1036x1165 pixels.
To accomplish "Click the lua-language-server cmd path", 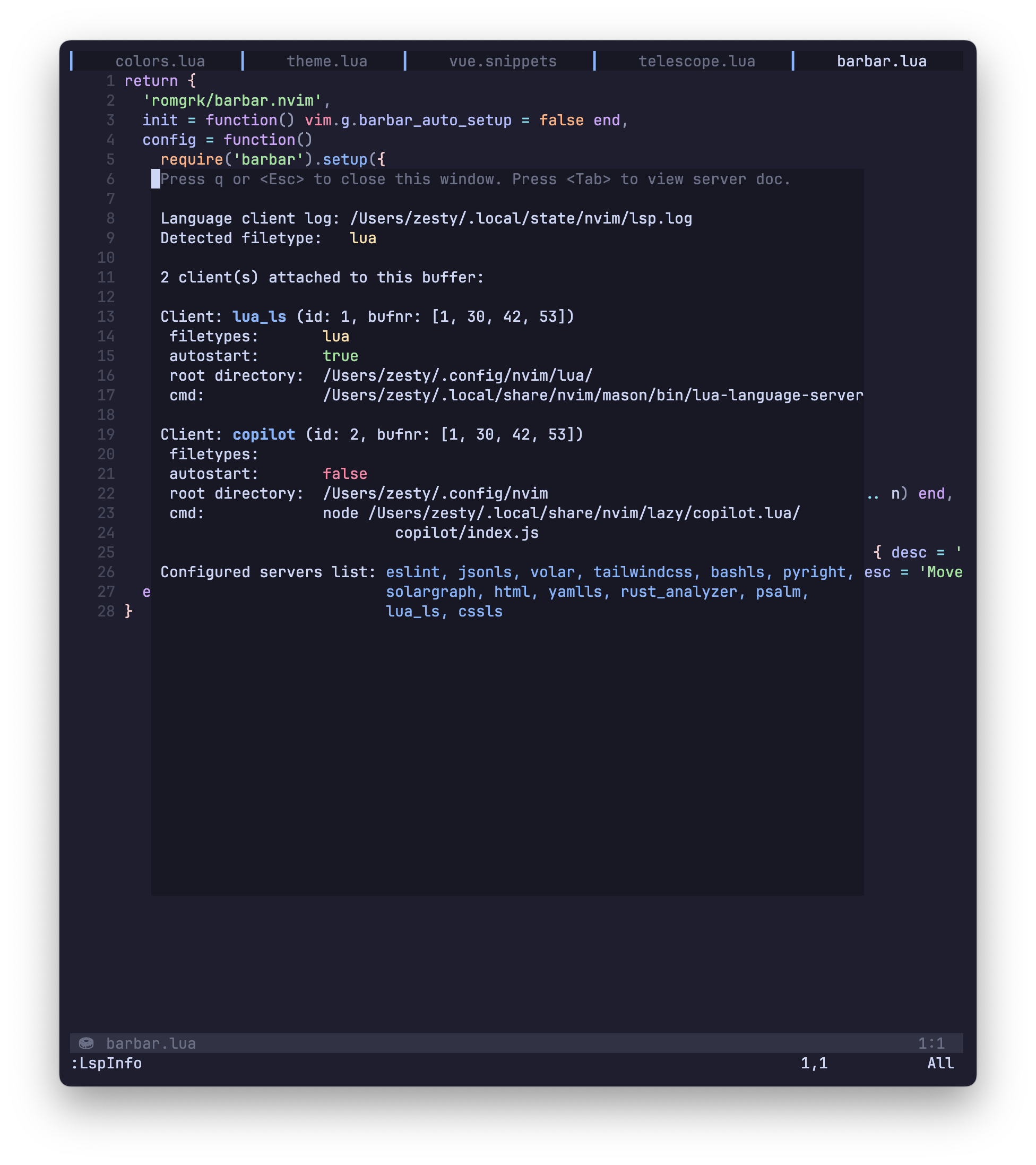I will click(592, 395).
